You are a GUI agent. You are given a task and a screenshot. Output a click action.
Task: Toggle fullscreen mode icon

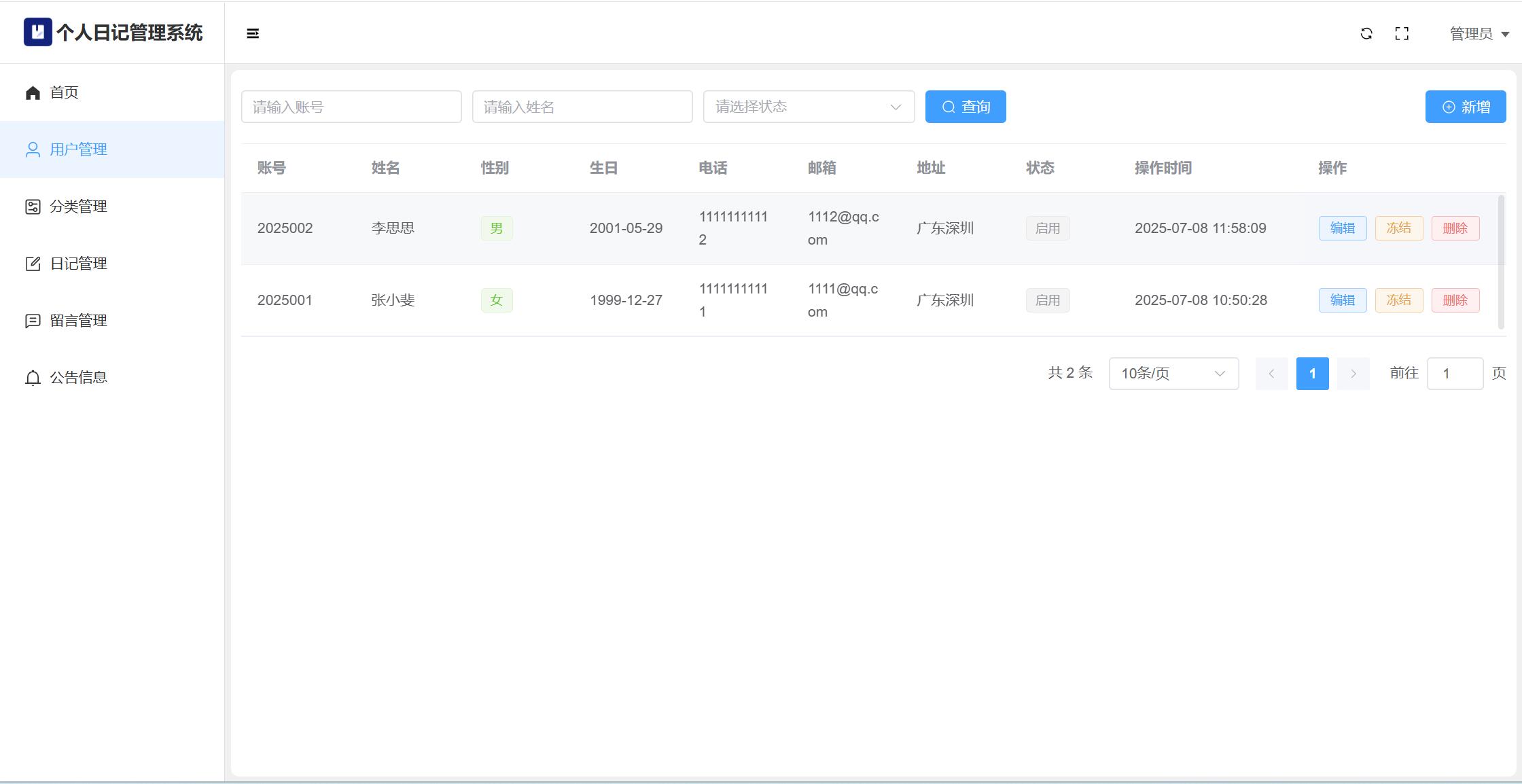[1402, 33]
